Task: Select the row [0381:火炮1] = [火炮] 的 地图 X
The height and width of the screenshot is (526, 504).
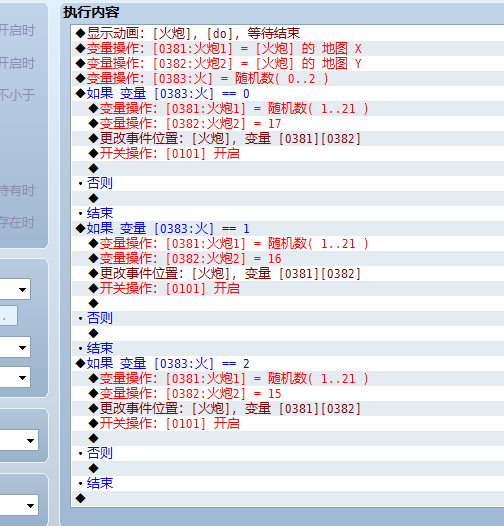Action: click(x=288, y=48)
